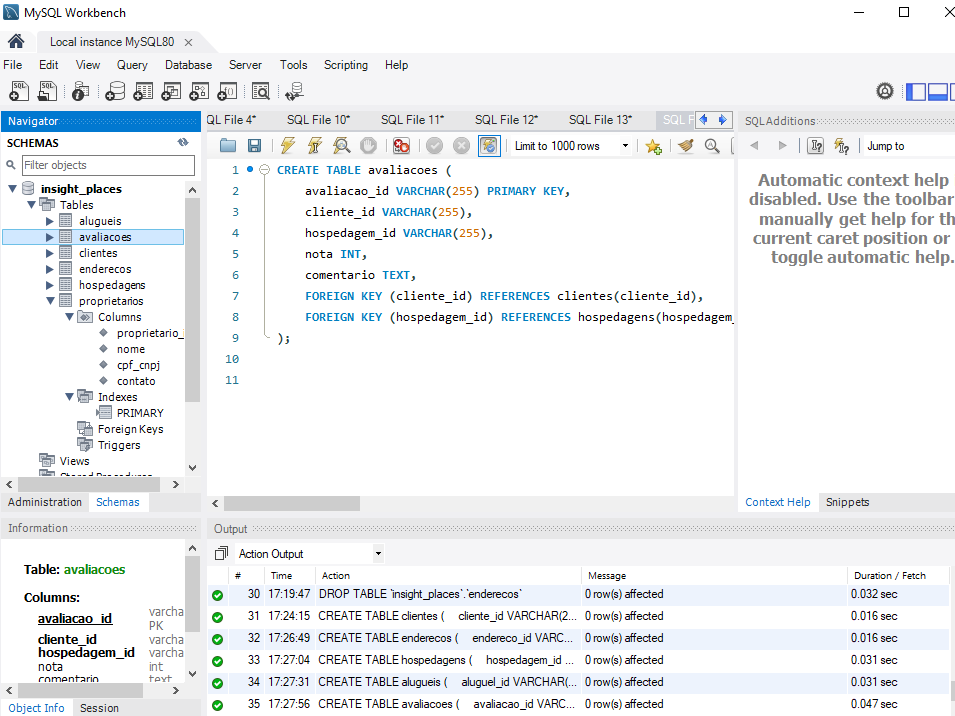This screenshot has height=716, width=955.
Task: Save the script with the floppy icon
Action: [255, 146]
